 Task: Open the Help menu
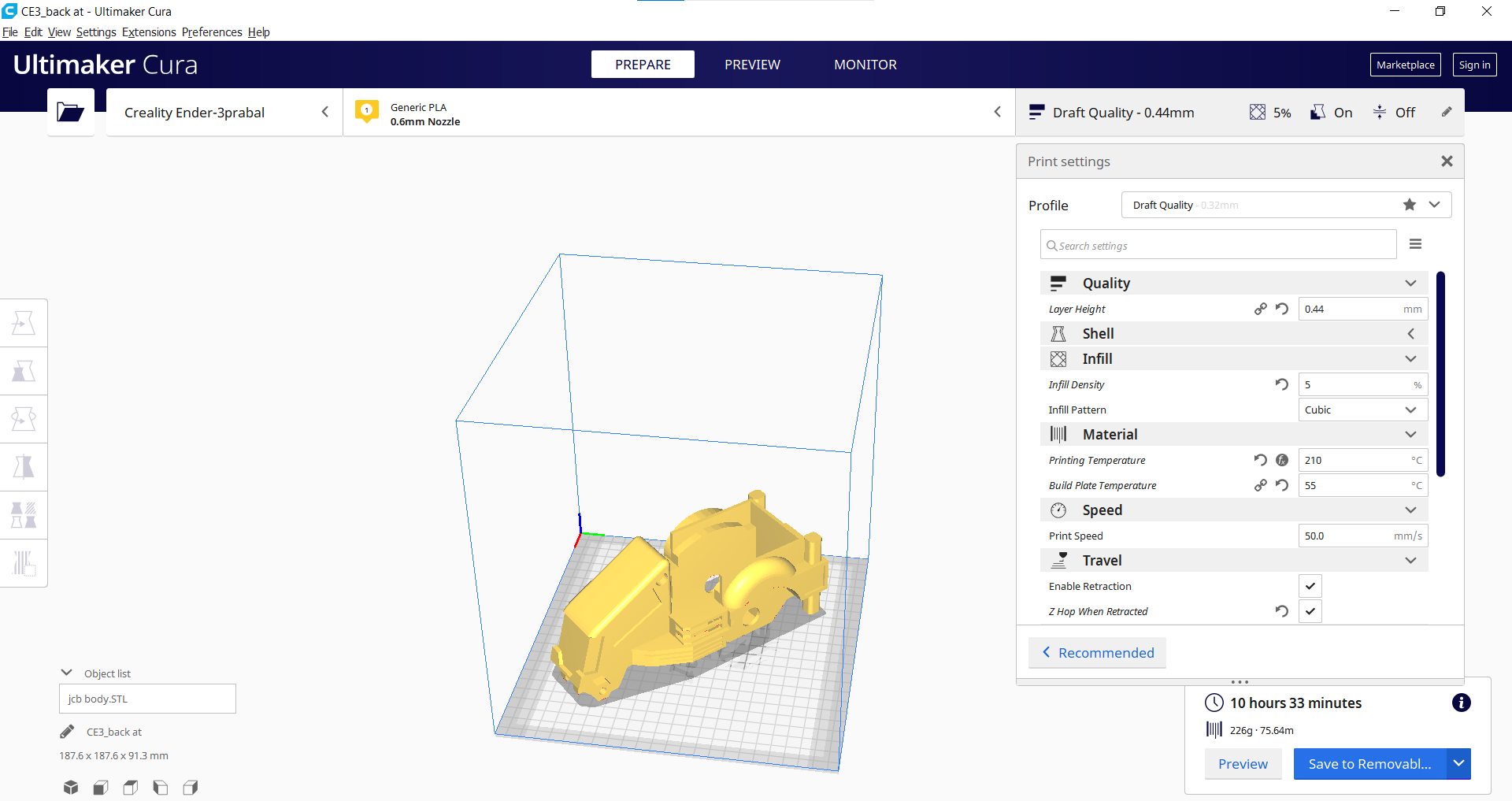258,32
